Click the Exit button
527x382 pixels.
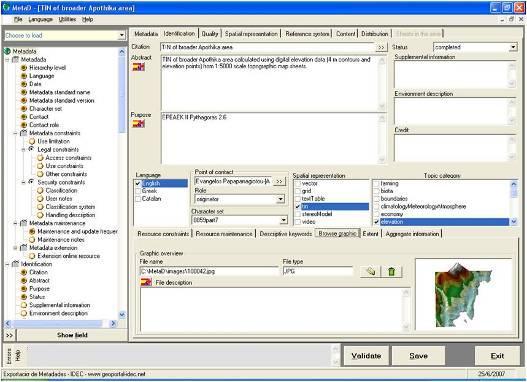(x=497, y=356)
